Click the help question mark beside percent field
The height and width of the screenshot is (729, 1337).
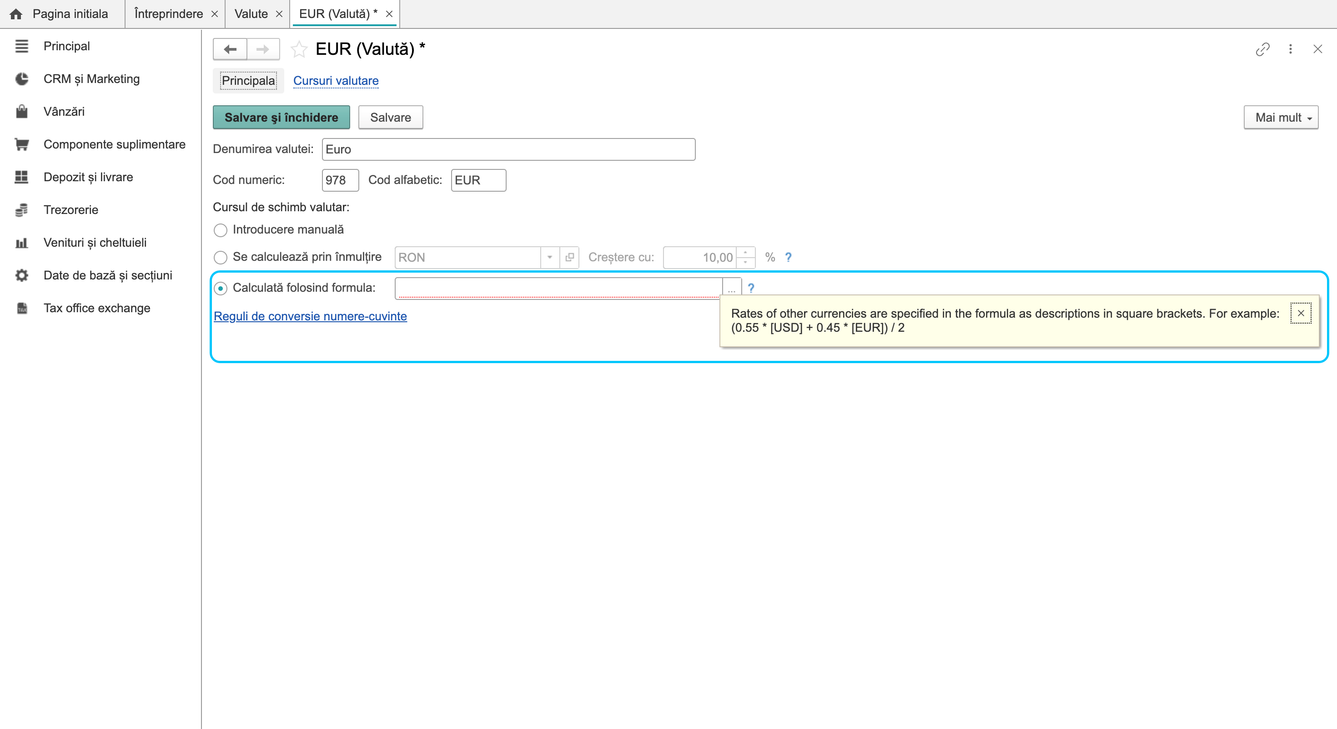pyautogui.click(x=788, y=258)
